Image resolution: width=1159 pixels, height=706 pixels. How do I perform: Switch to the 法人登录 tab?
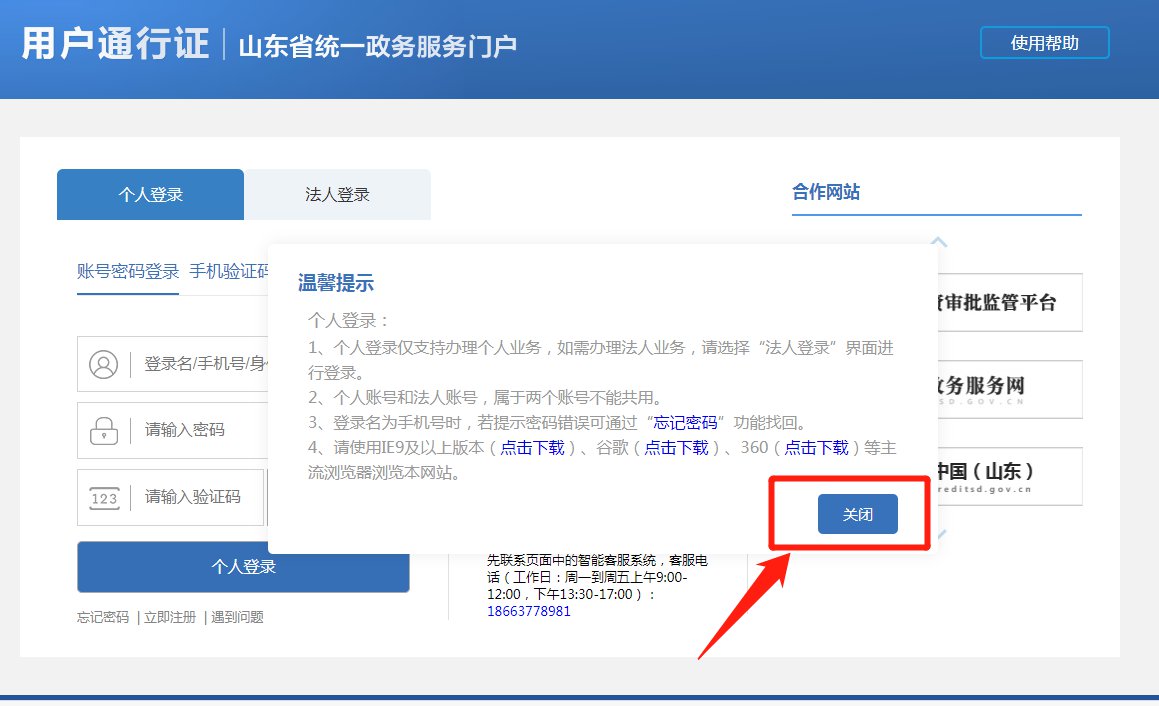[337, 195]
